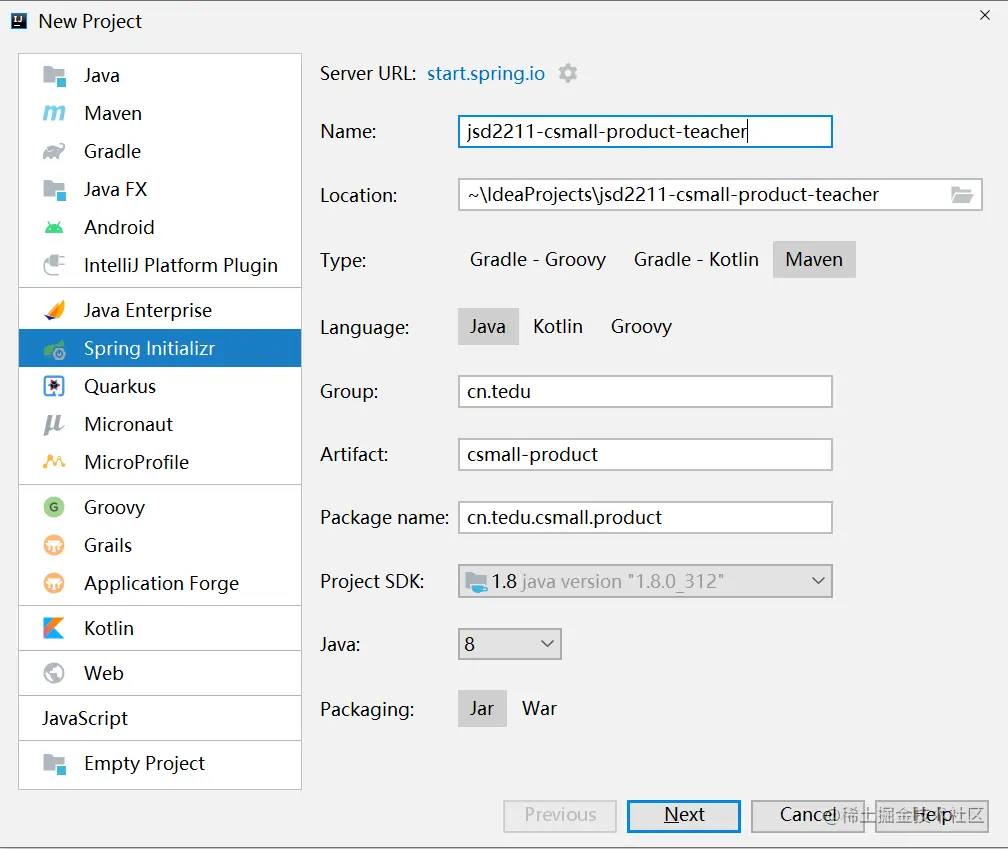Click the Package name field
This screenshot has width=1008, height=849.
[645, 518]
